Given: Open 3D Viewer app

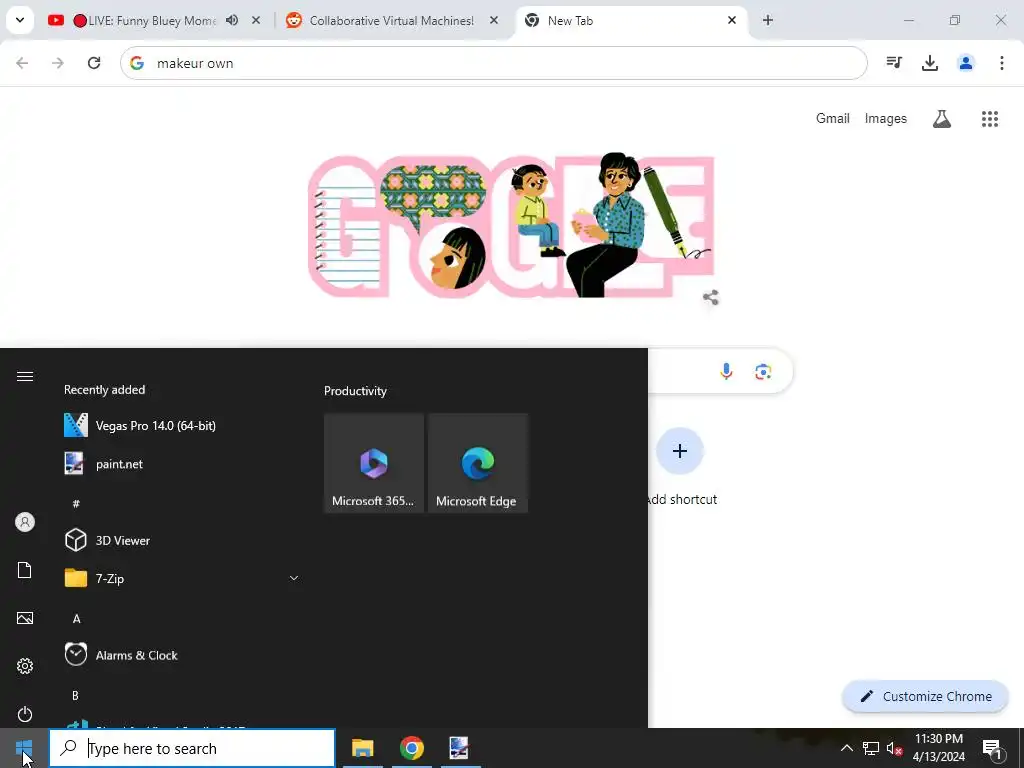Looking at the screenshot, I should click(183, 541).
